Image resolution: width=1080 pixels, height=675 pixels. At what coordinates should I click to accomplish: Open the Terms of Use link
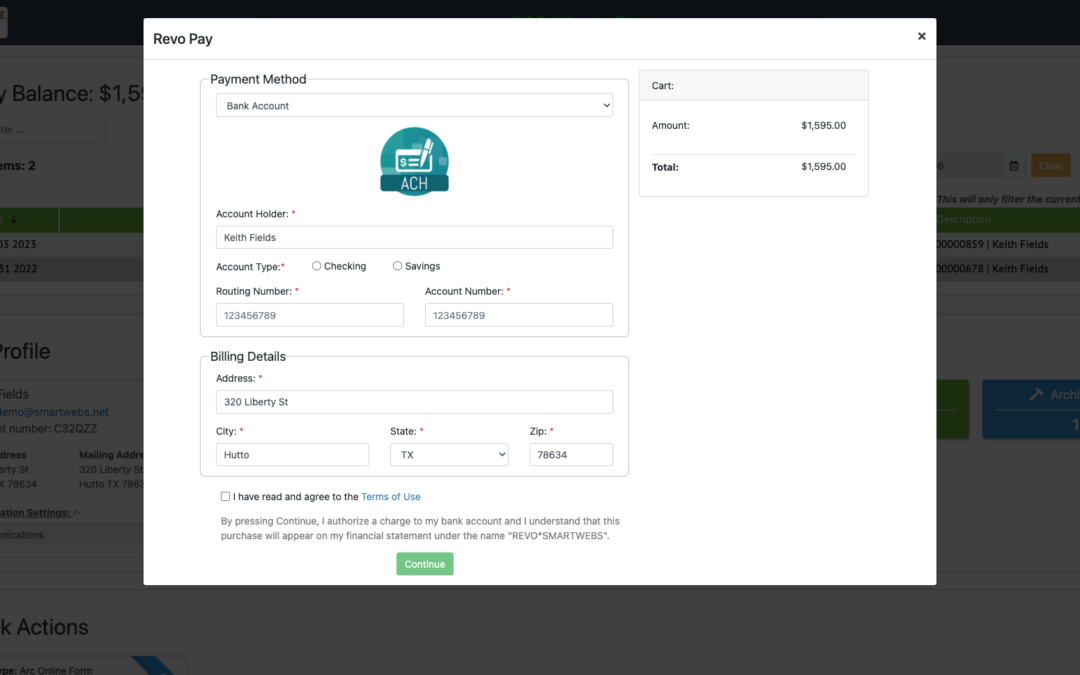click(x=390, y=497)
